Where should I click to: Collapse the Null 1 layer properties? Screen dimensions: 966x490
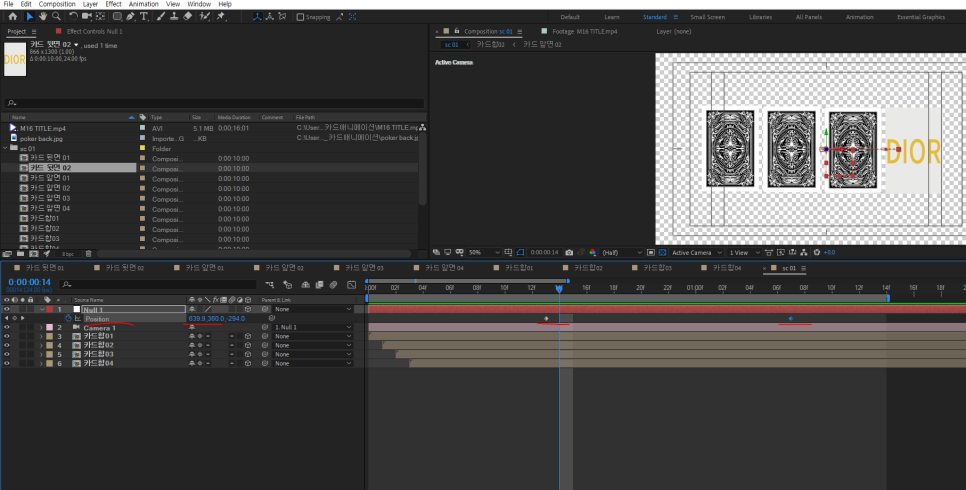42,309
